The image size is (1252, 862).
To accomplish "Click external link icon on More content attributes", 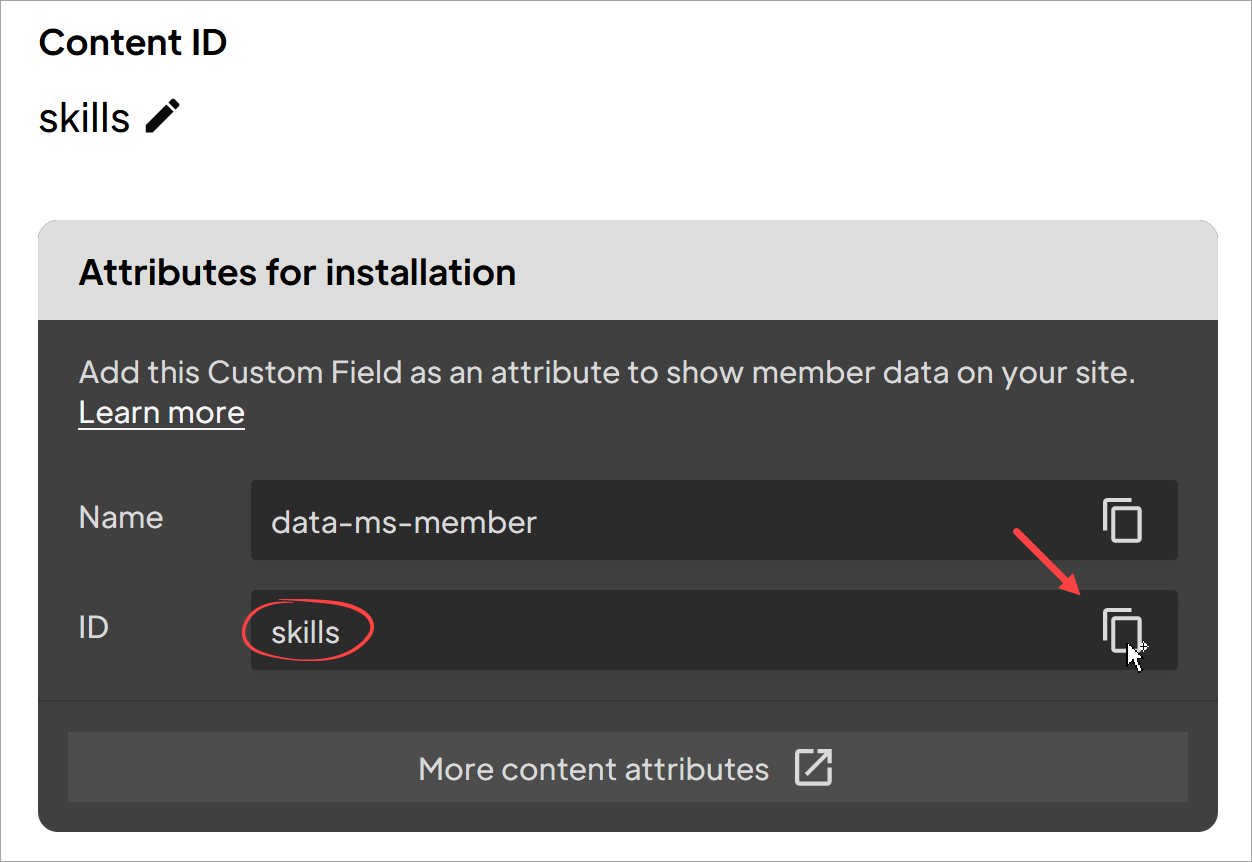I will tap(813, 768).
